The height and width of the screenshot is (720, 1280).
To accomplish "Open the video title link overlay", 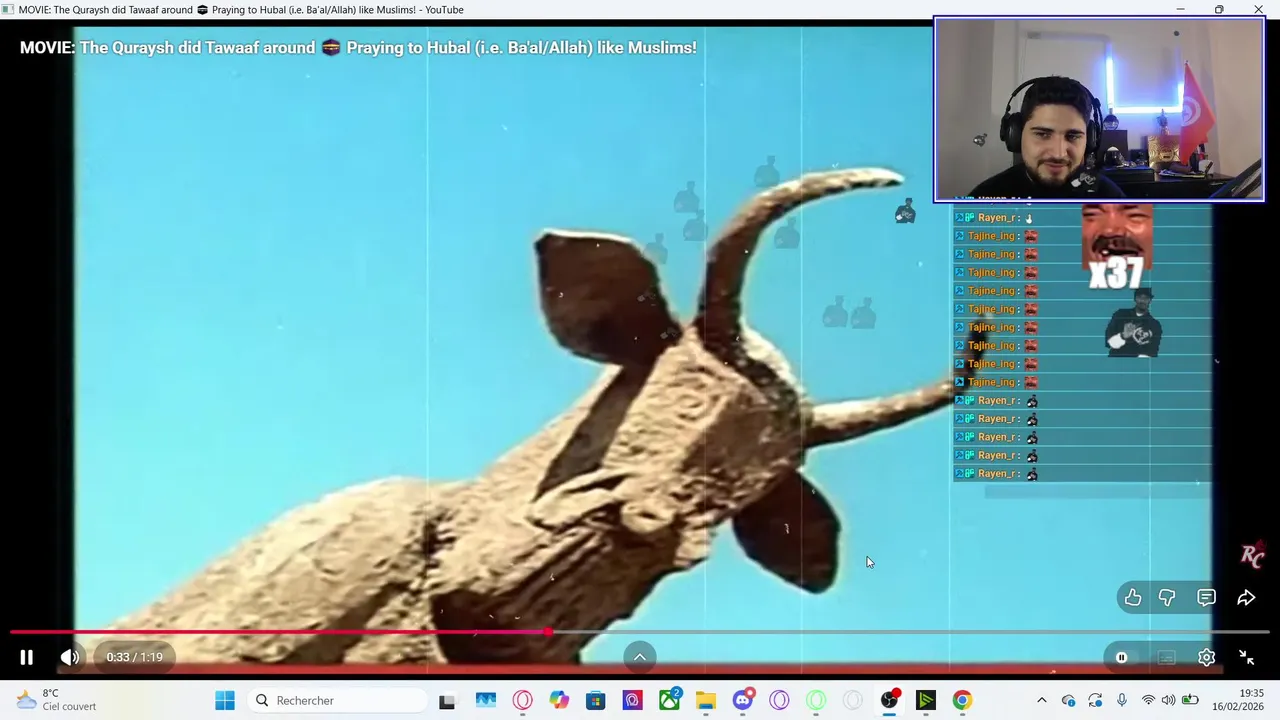I will point(358,47).
